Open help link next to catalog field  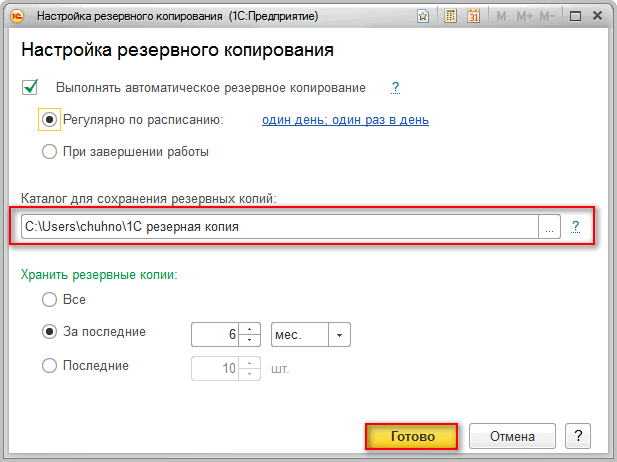(575, 227)
